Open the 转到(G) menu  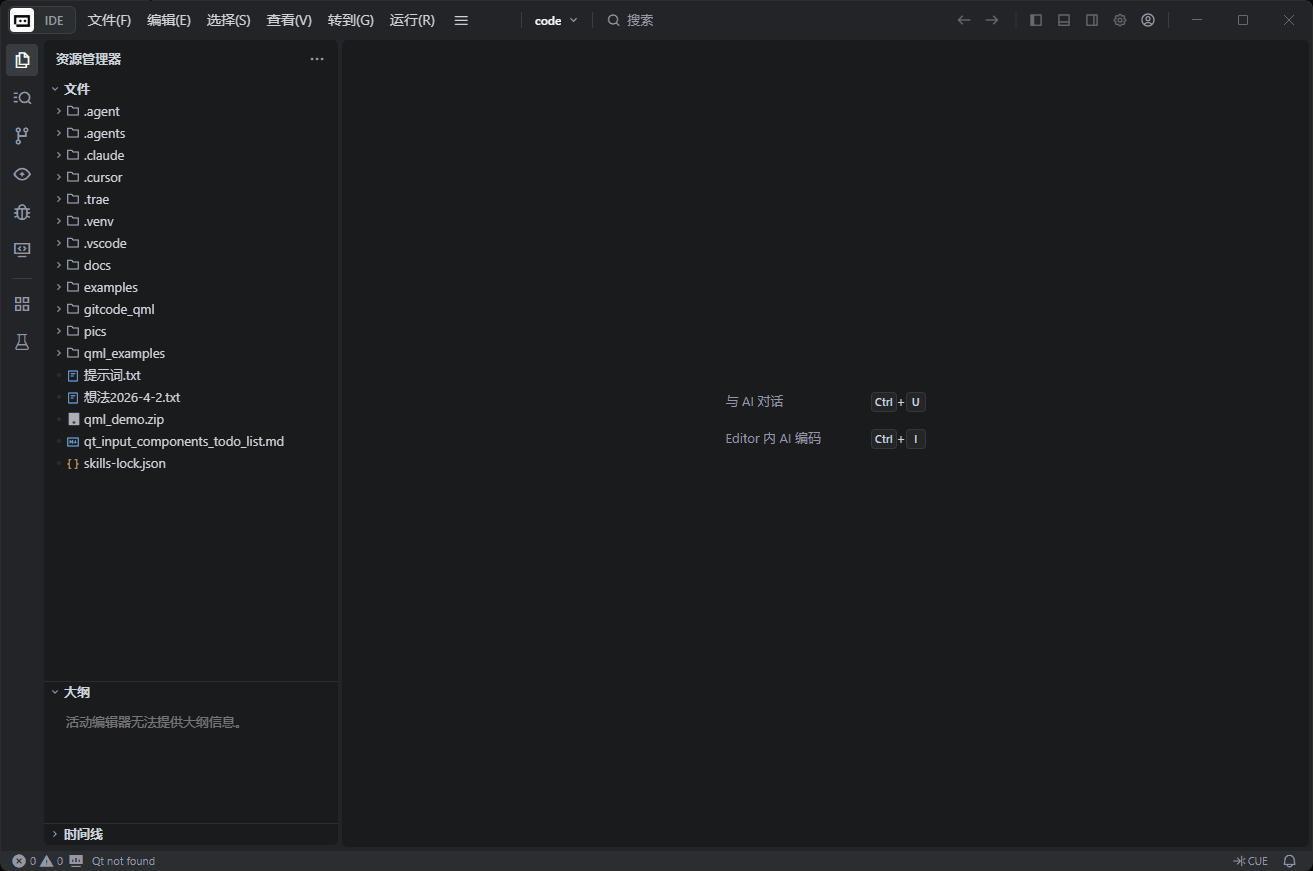351,20
